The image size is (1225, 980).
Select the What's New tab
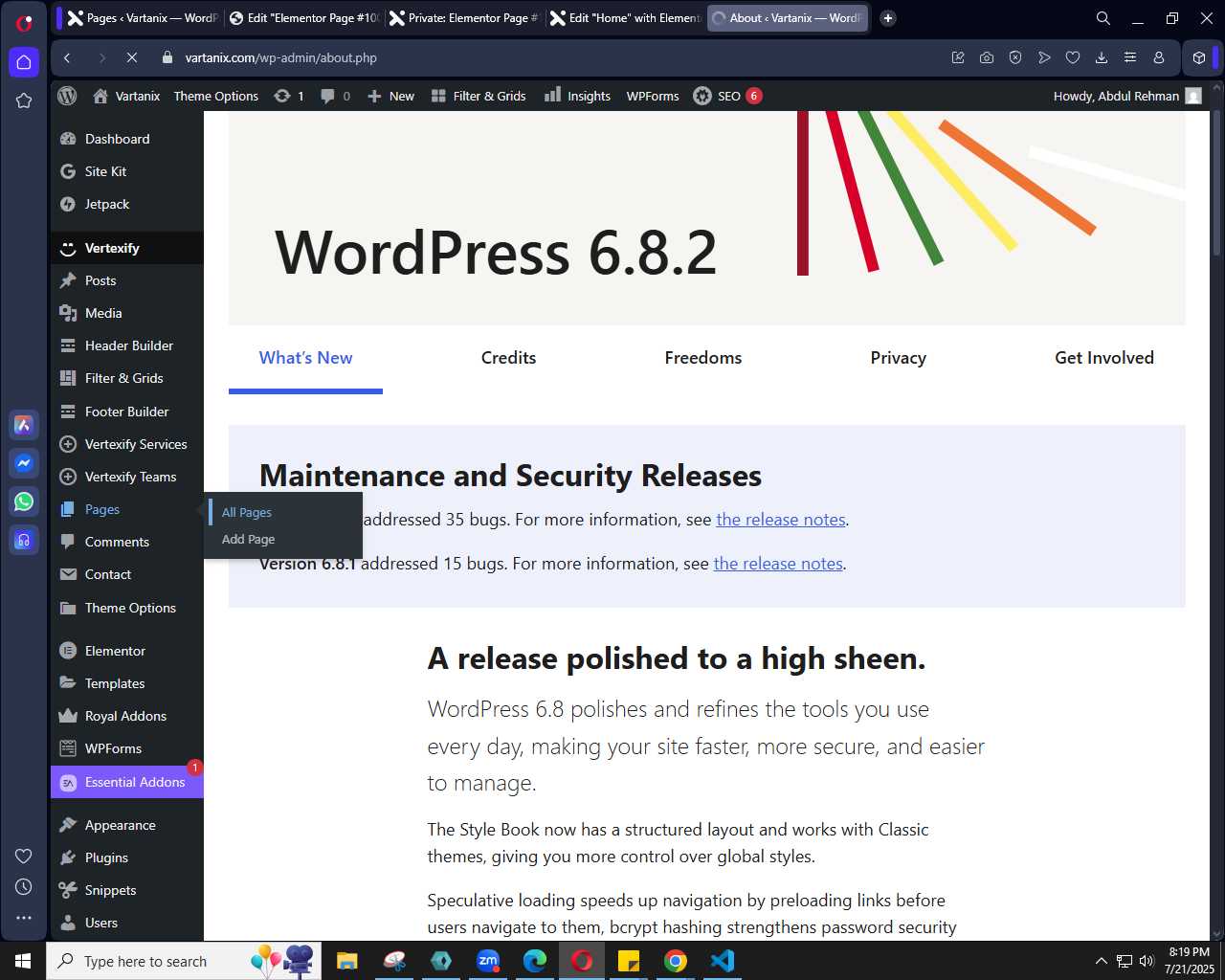coord(305,358)
